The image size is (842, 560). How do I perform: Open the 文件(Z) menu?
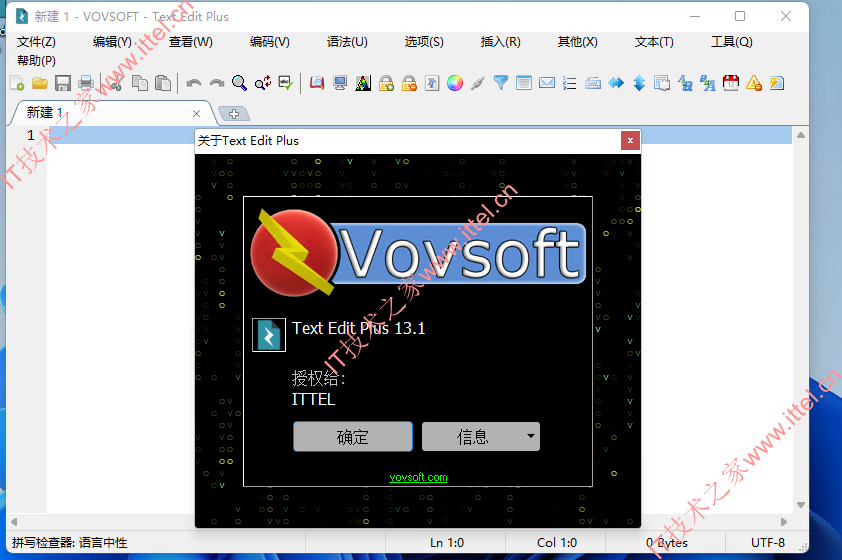(x=36, y=42)
